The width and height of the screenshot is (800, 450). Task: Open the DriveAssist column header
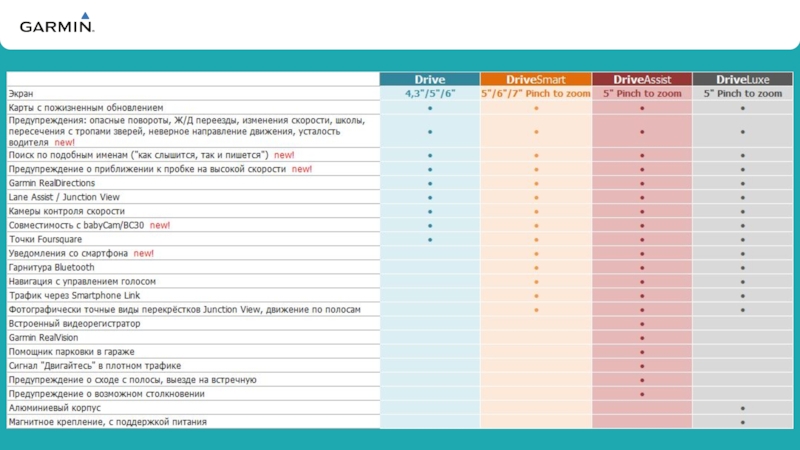[x=641, y=79]
